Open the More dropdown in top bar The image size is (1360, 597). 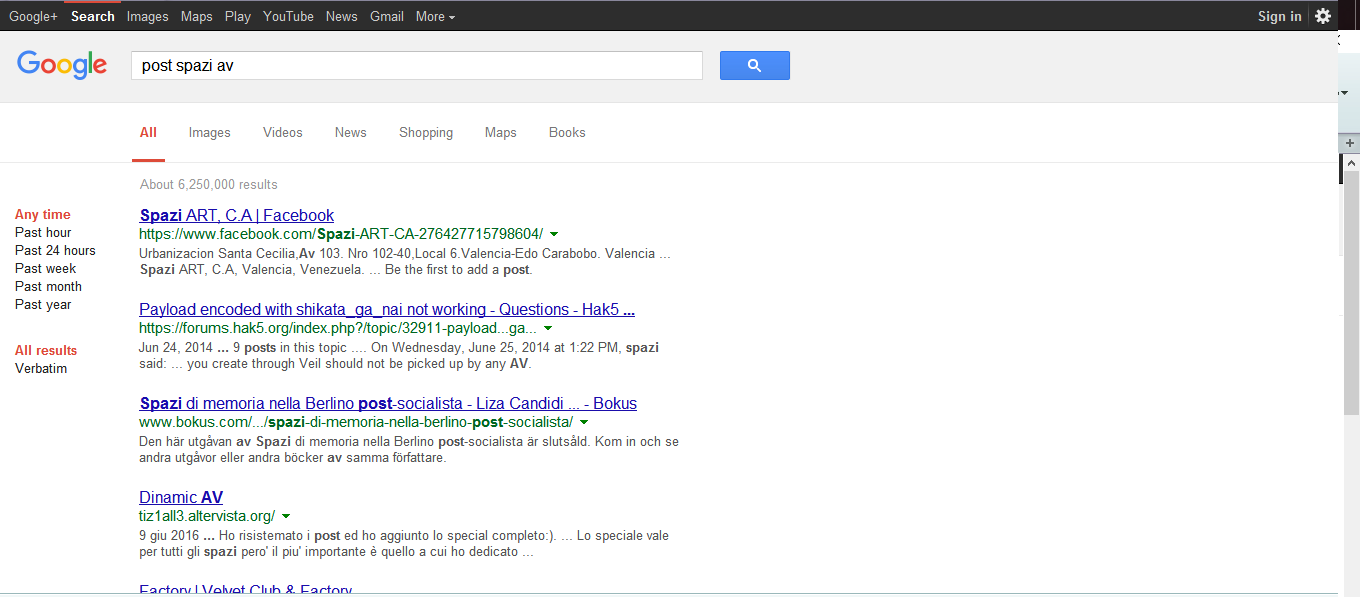click(435, 16)
